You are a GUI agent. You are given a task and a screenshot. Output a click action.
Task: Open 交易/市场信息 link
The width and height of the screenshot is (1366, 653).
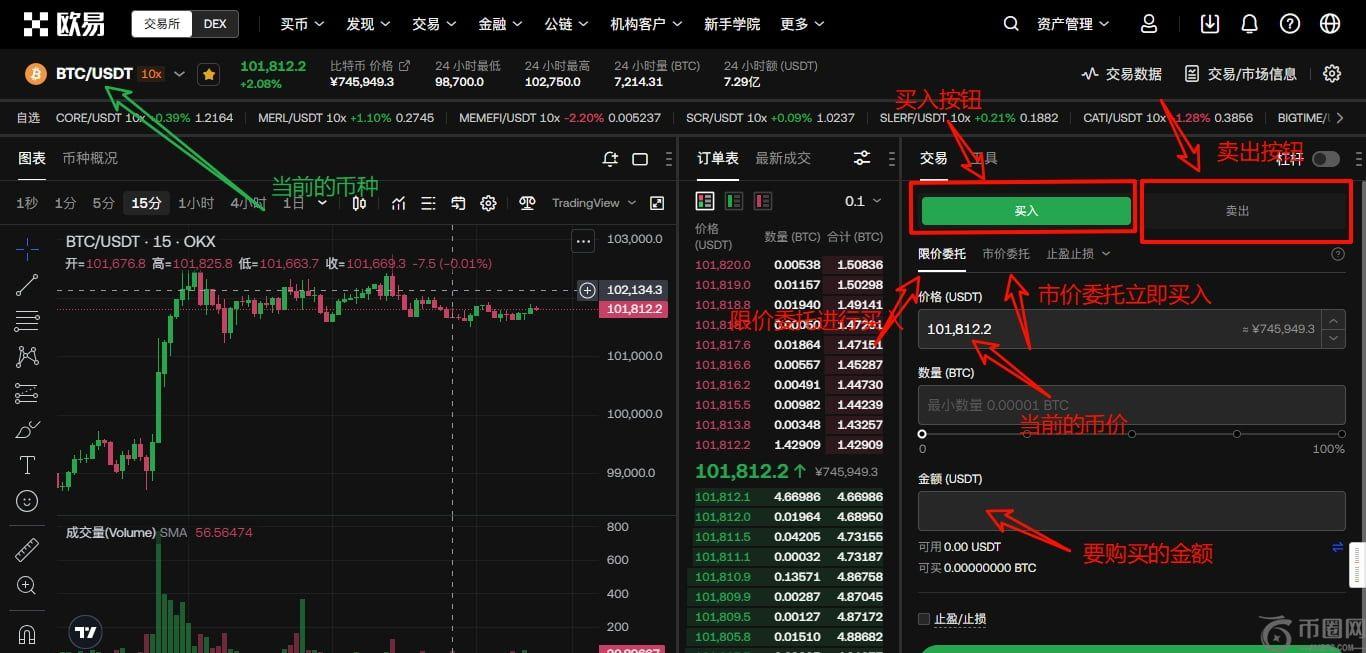pyautogui.click(x=1240, y=74)
